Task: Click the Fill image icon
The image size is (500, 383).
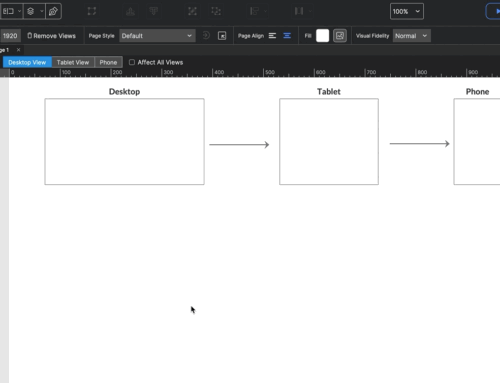Action: [x=340, y=36]
